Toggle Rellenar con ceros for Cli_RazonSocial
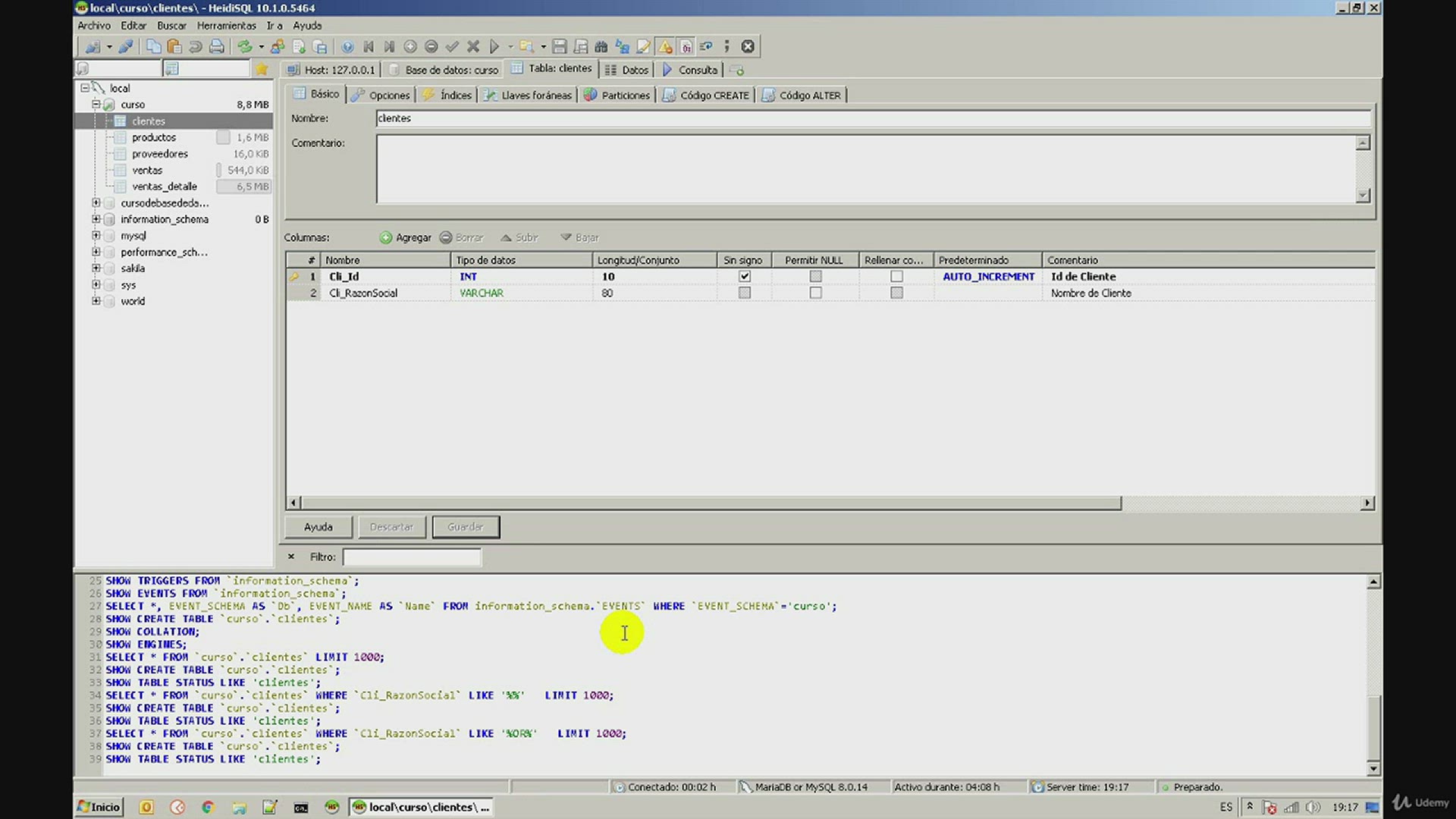Image resolution: width=1456 pixels, height=819 pixels. pyautogui.click(x=896, y=293)
